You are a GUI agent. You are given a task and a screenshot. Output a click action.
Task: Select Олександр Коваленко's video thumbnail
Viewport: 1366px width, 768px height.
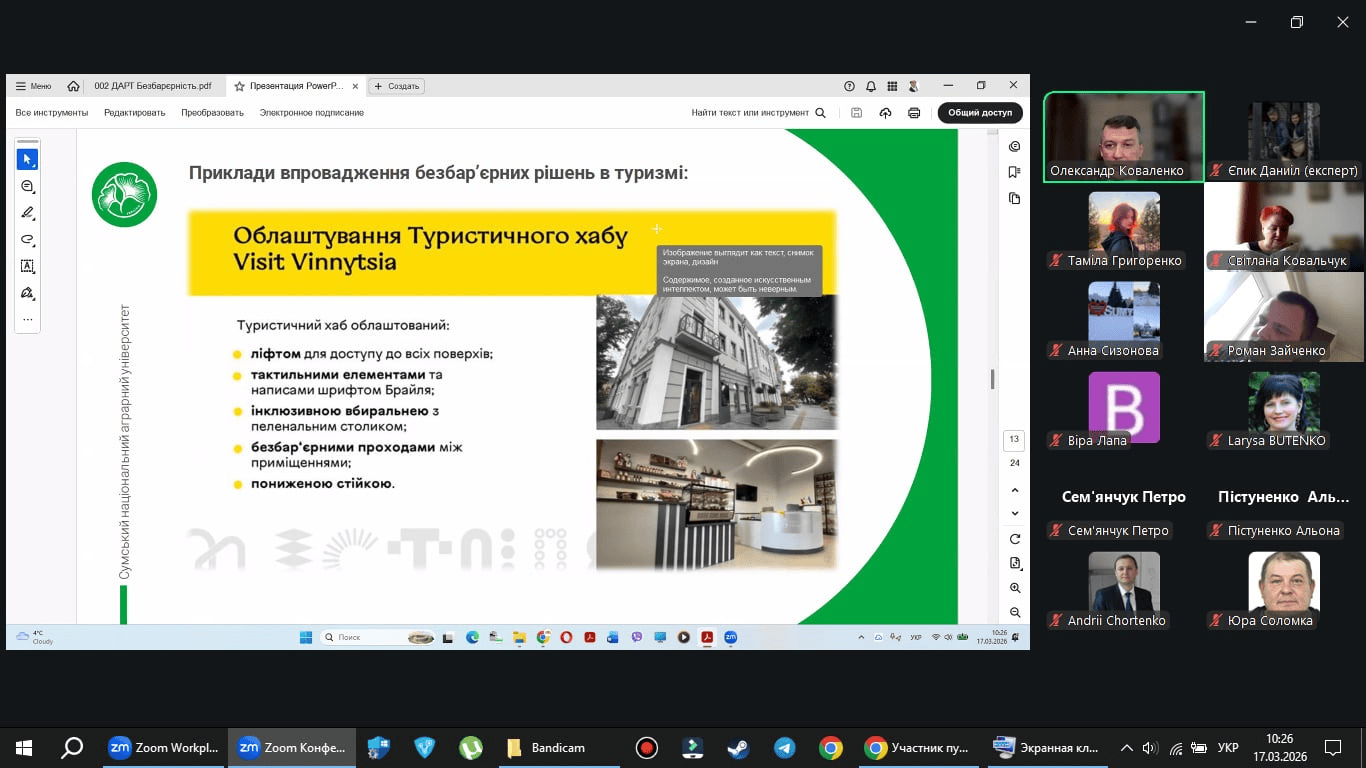pos(1123,136)
